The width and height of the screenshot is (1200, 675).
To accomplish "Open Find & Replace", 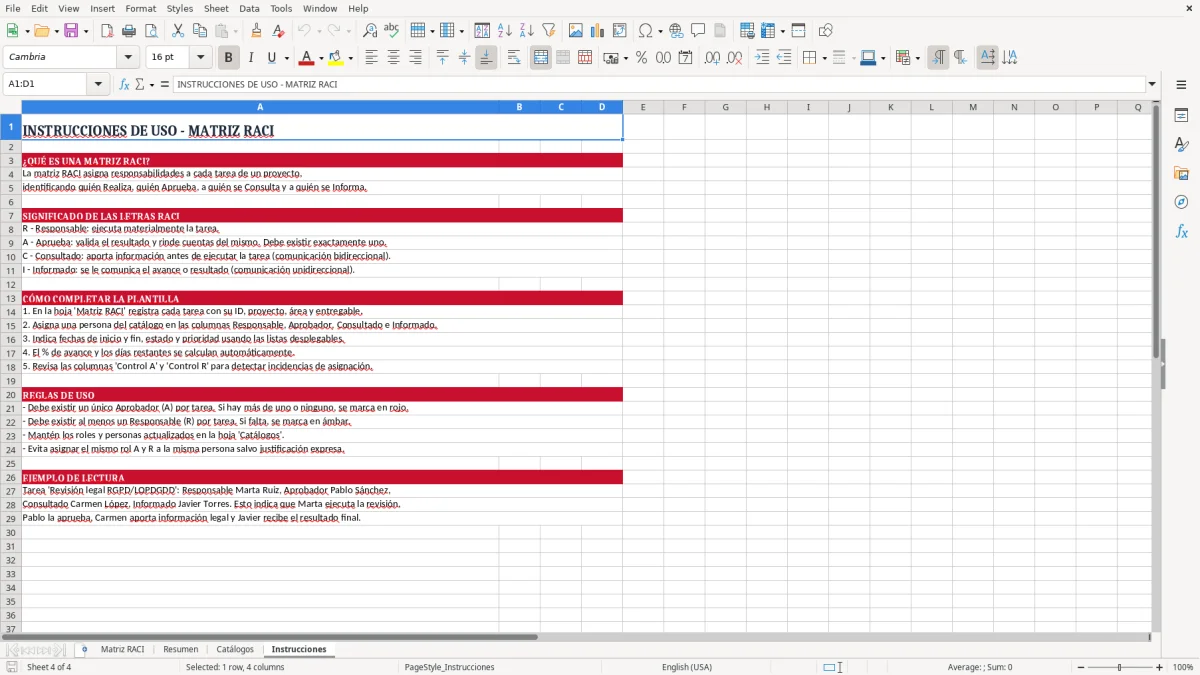I will 370,31.
